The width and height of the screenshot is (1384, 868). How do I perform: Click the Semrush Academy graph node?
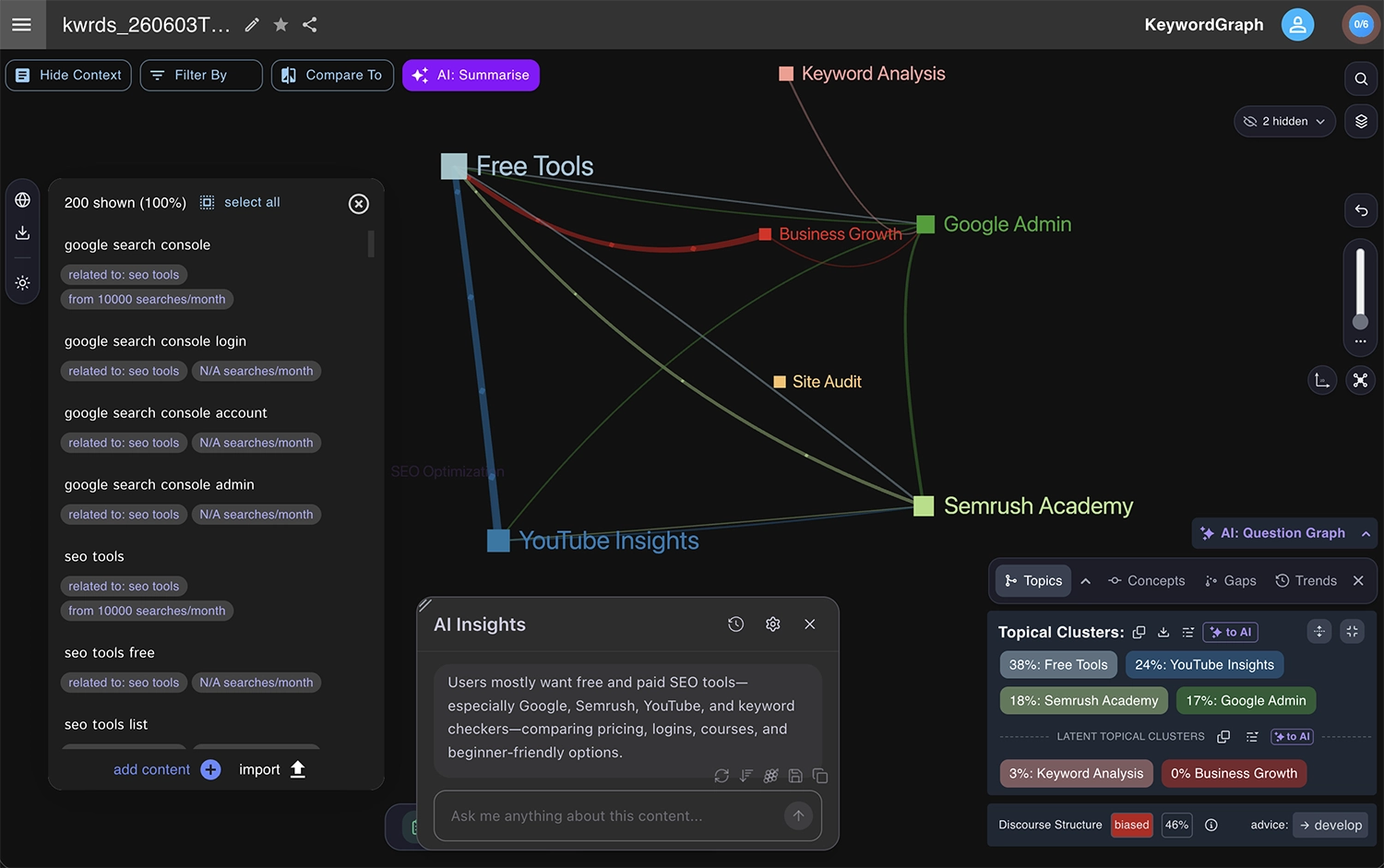(x=924, y=506)
